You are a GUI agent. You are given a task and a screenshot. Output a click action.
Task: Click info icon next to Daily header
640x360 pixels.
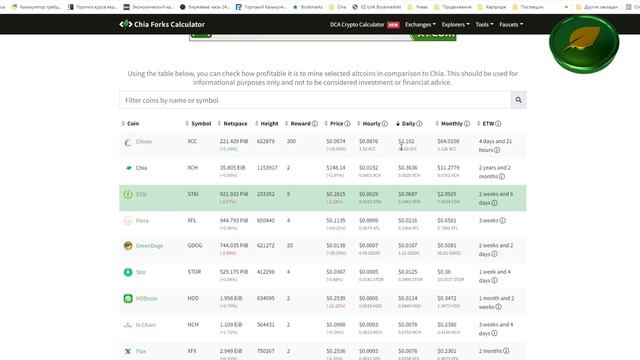click(419, 124)
